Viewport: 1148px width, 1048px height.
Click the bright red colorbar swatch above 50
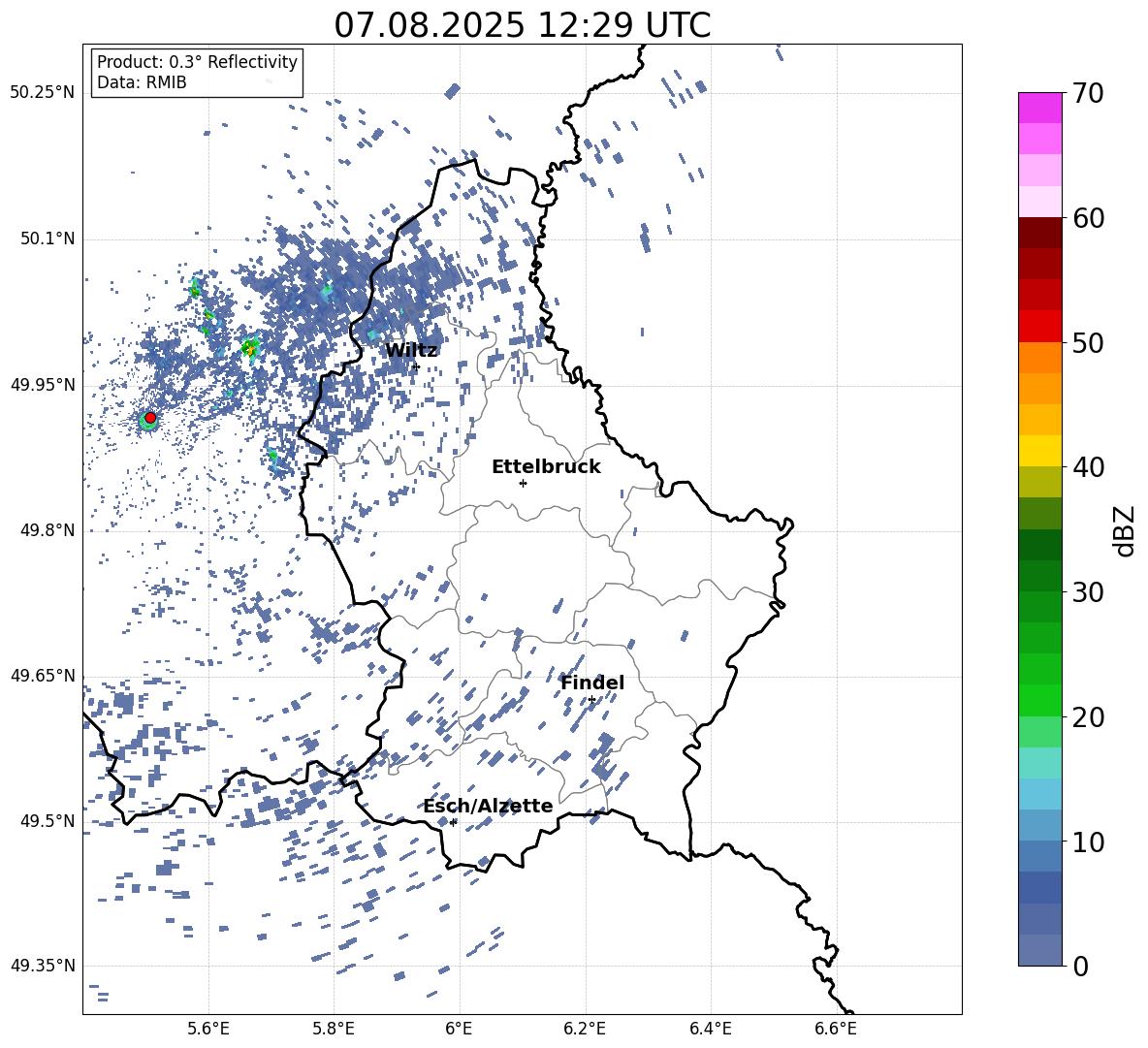tap(1040, 327)
